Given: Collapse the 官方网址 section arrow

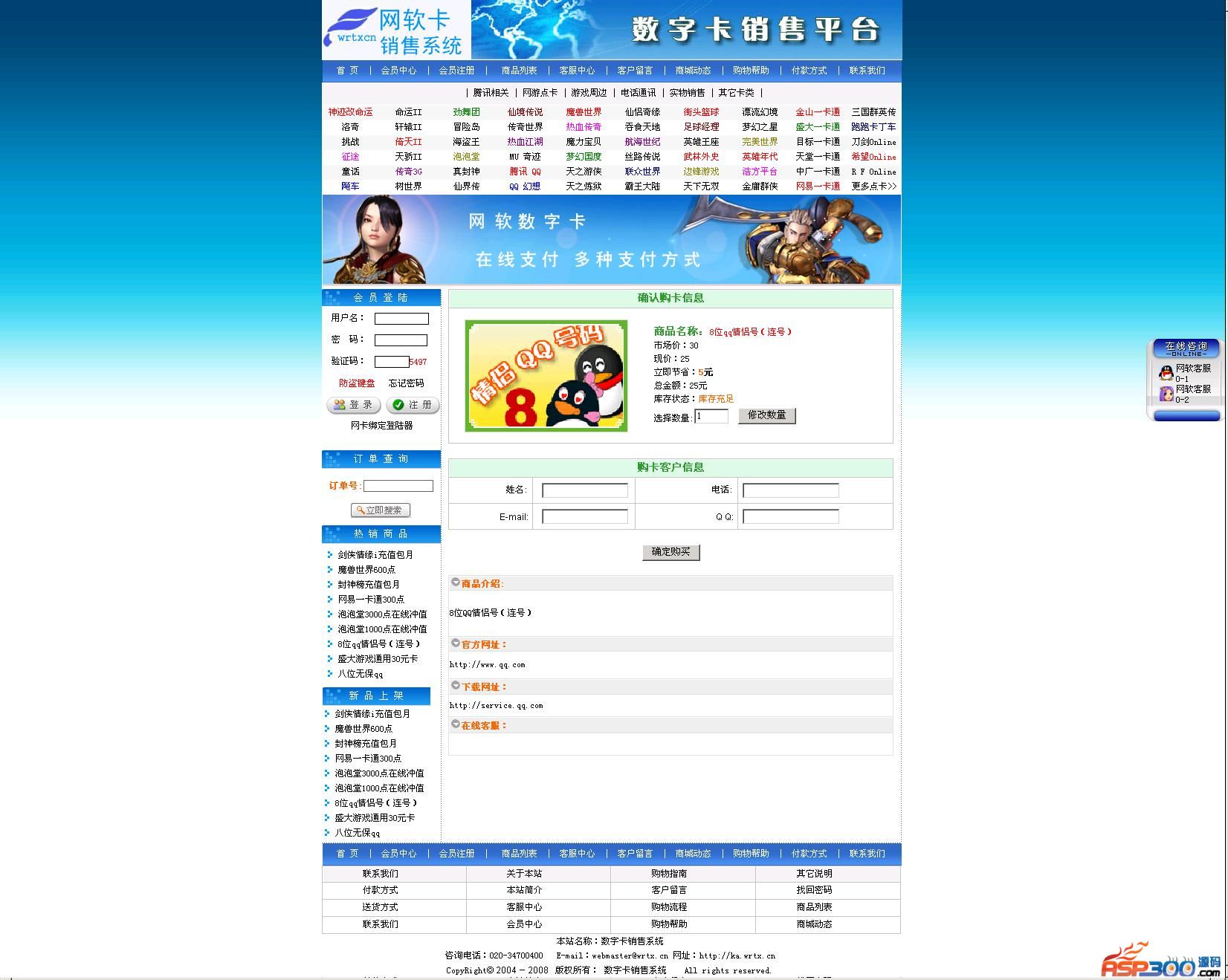Looking at the screenshot, I should pos(456,643).
